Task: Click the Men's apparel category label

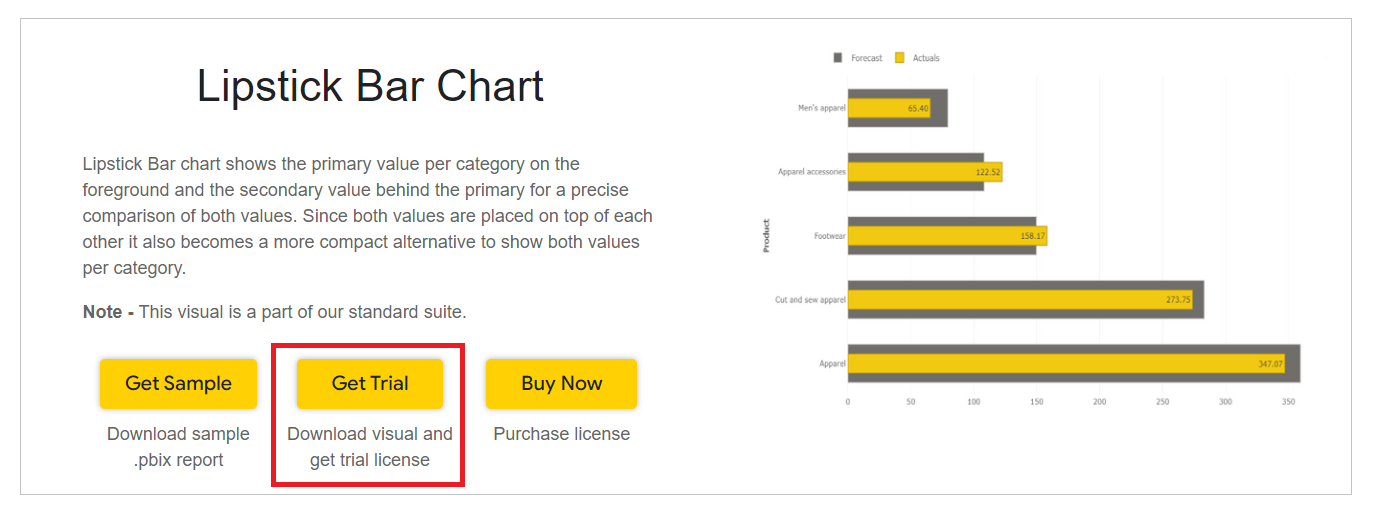Action: pos(821,108)
